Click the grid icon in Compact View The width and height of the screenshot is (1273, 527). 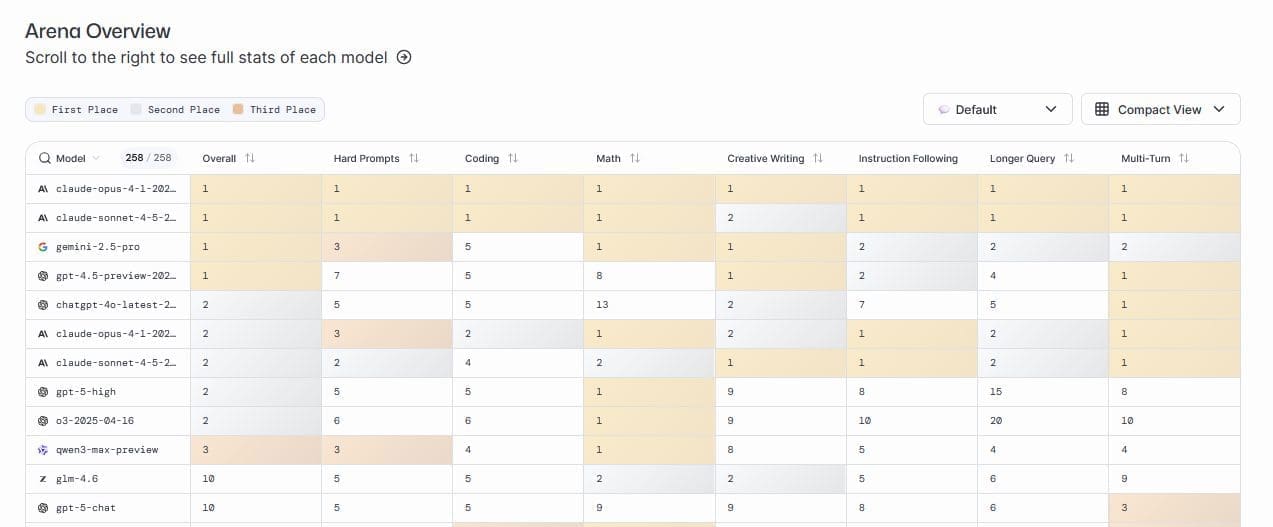click(1102, 109)
